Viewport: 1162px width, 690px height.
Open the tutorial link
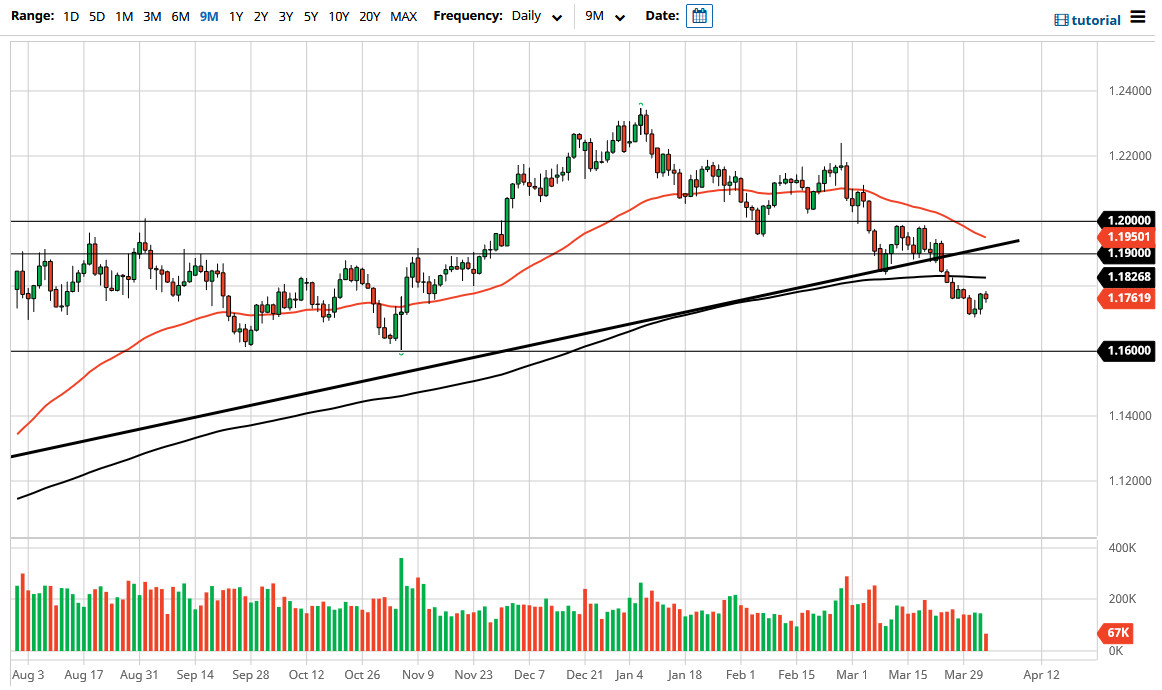coord(1096,20)
